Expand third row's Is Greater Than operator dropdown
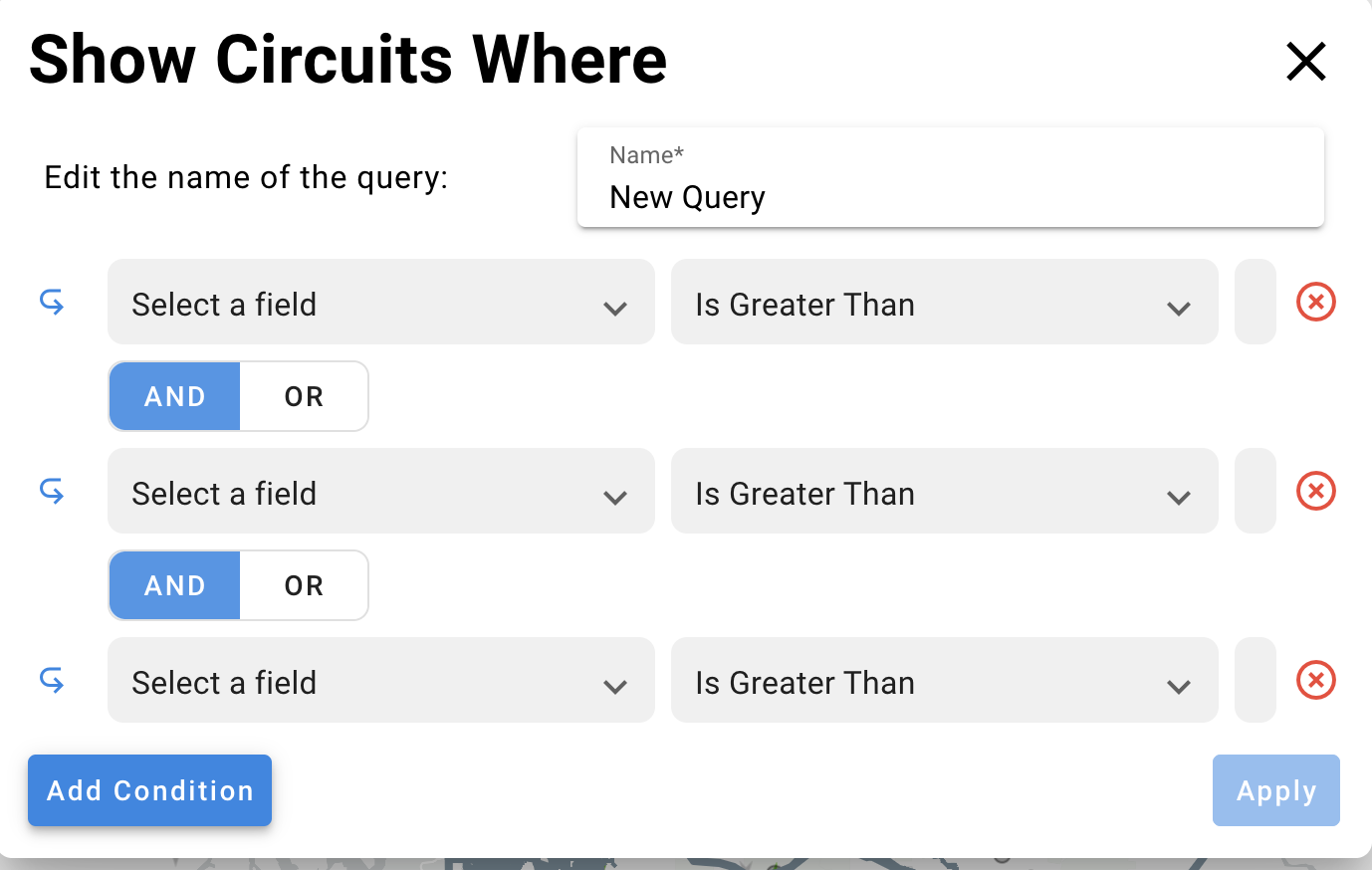Screen dimensions: 1372x870 pos(944,681)
